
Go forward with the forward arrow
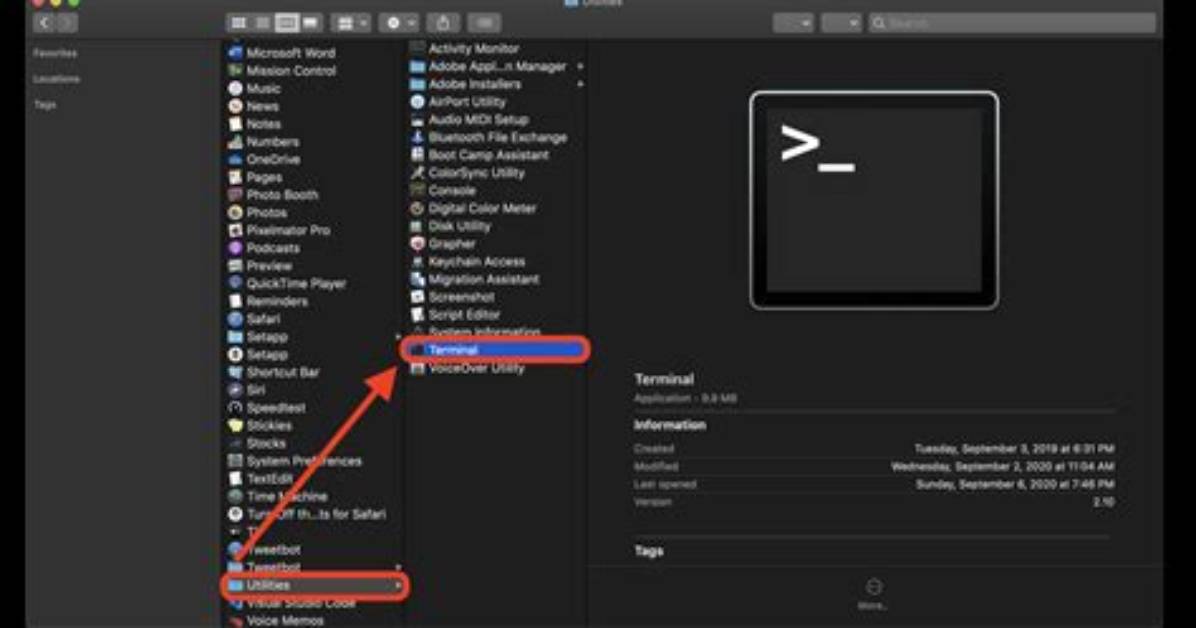point(66,23)
